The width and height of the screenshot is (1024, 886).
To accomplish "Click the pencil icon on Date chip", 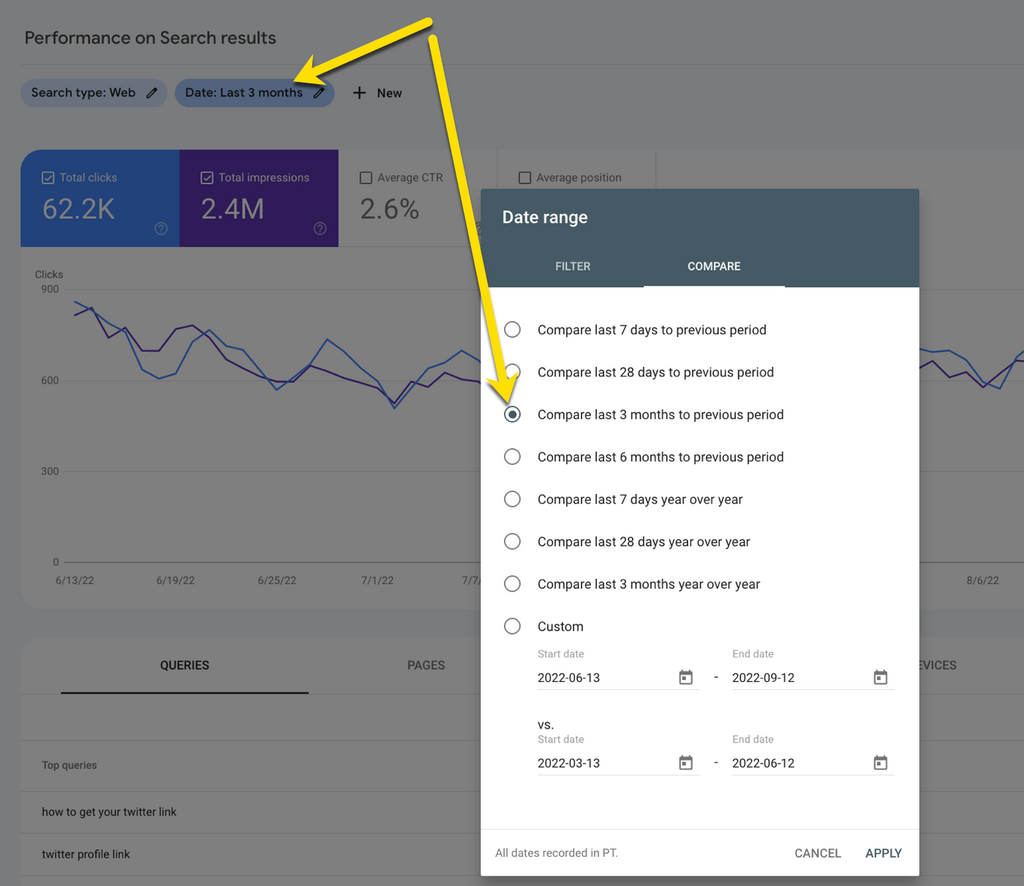I will (319, 93).
